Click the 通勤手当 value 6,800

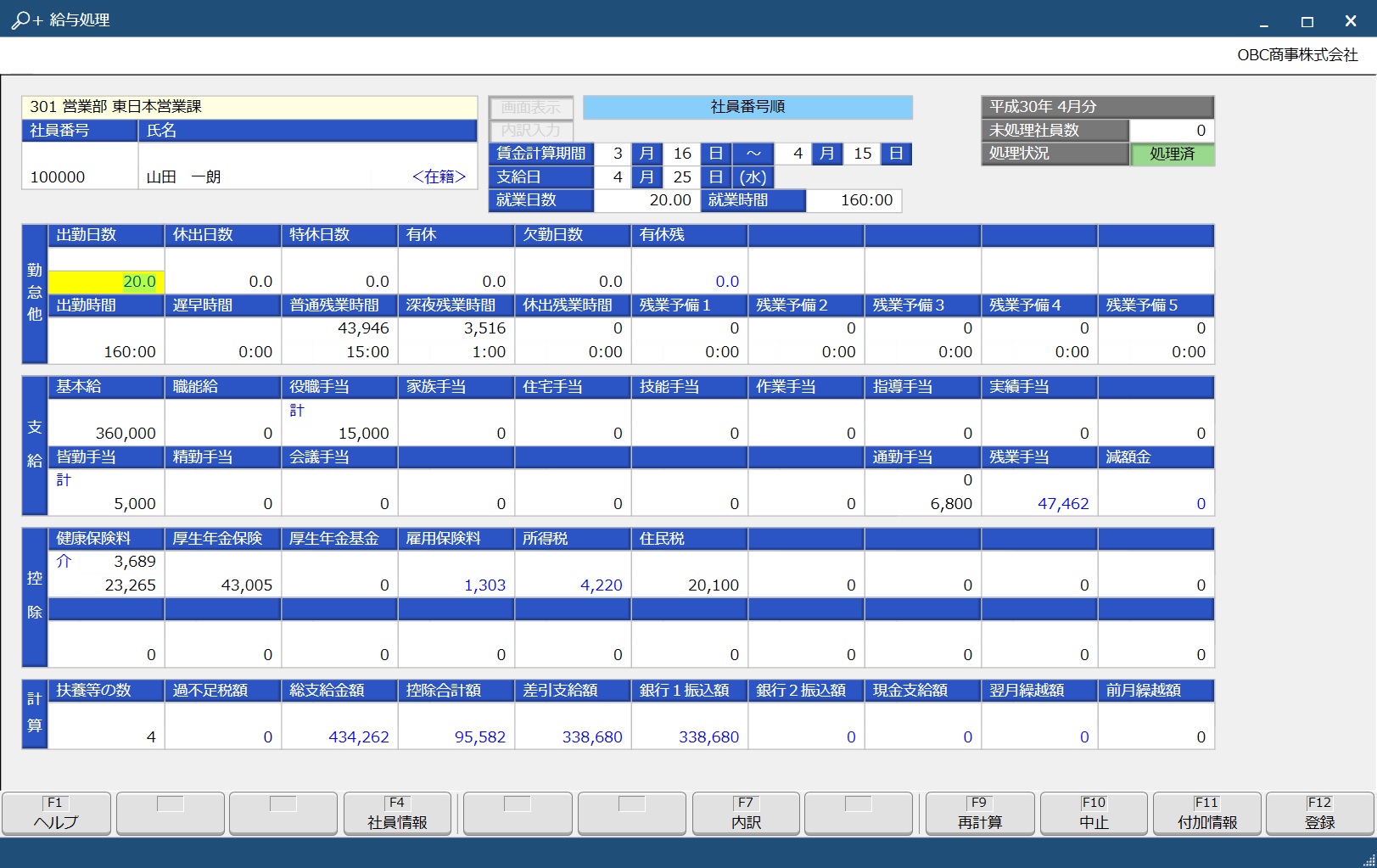pos(923,503)
